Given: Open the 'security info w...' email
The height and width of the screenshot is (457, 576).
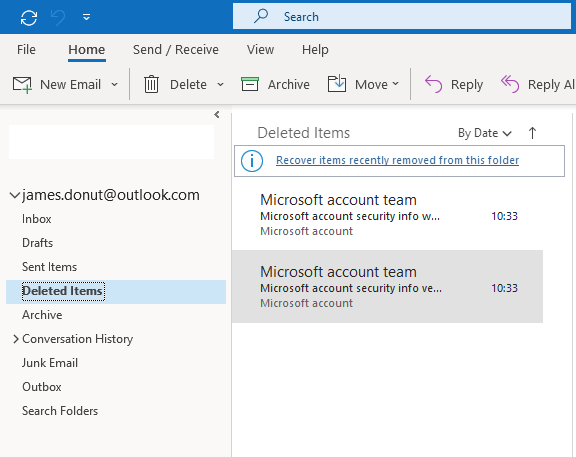Looking at the screenshot, I should tap(388, 215).
